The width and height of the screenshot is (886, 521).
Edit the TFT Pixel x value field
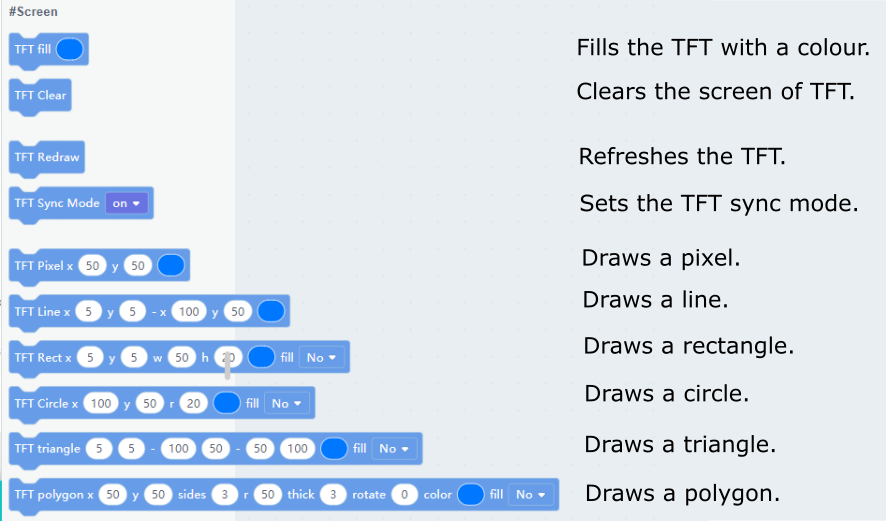93,266
